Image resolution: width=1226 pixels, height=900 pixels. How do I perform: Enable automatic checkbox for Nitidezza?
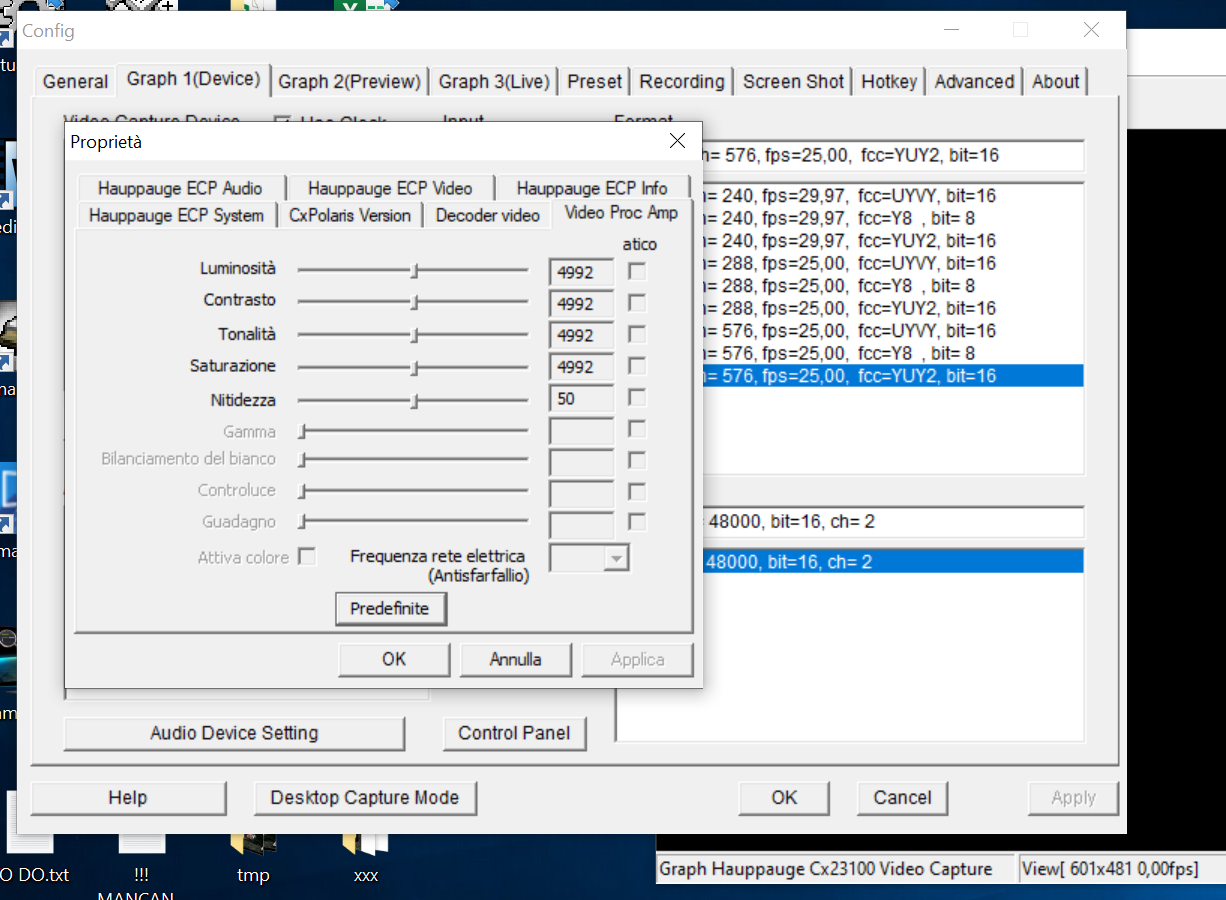pos(636,398)
